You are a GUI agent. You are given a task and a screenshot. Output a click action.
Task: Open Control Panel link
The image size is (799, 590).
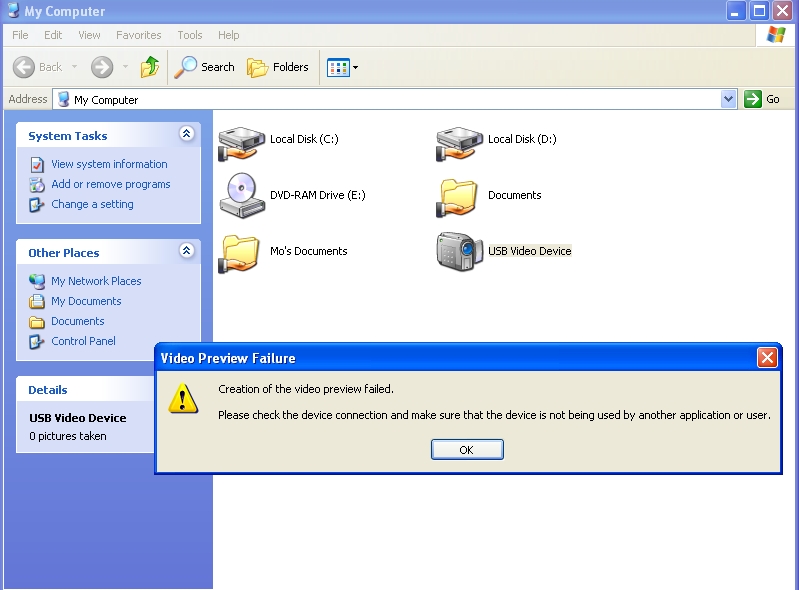tap(83, 341)
